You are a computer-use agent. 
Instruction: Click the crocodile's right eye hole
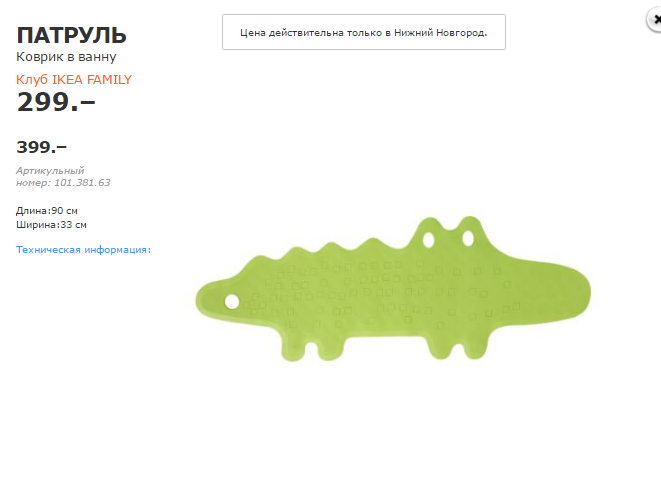coord(468,238)
